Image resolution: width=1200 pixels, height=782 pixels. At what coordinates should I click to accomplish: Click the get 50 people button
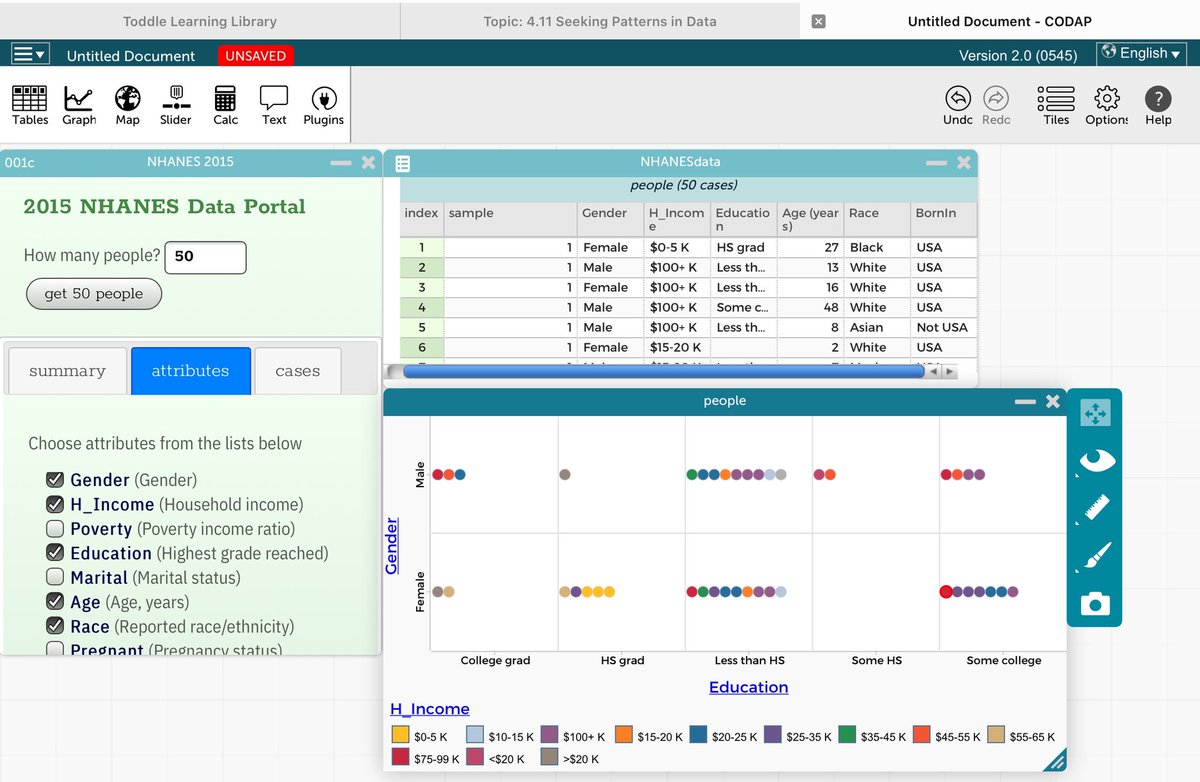(x=94, y=294)
